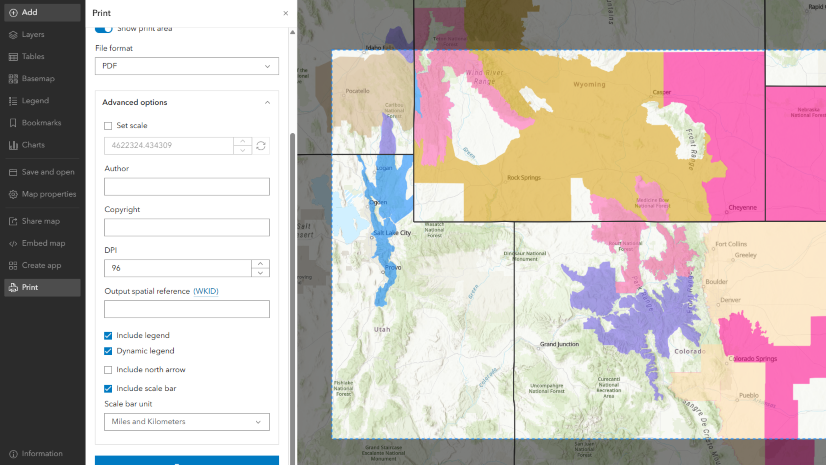Image resolution: width=826 pixels, height=465 pixels.
Task: Click the scale value input 4622324.434309
Action: [x=169, y=146]
